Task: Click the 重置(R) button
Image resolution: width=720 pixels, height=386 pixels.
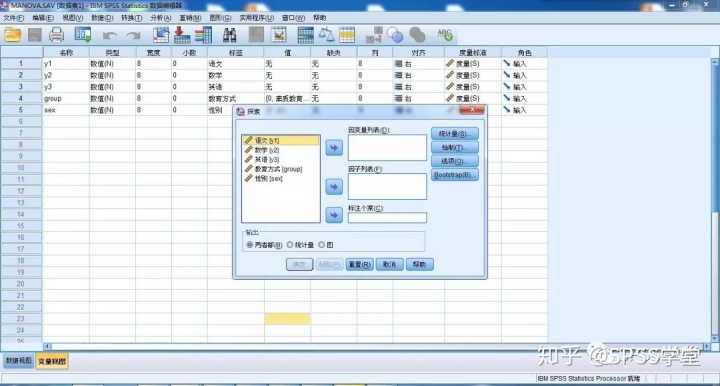Action: 359,264
